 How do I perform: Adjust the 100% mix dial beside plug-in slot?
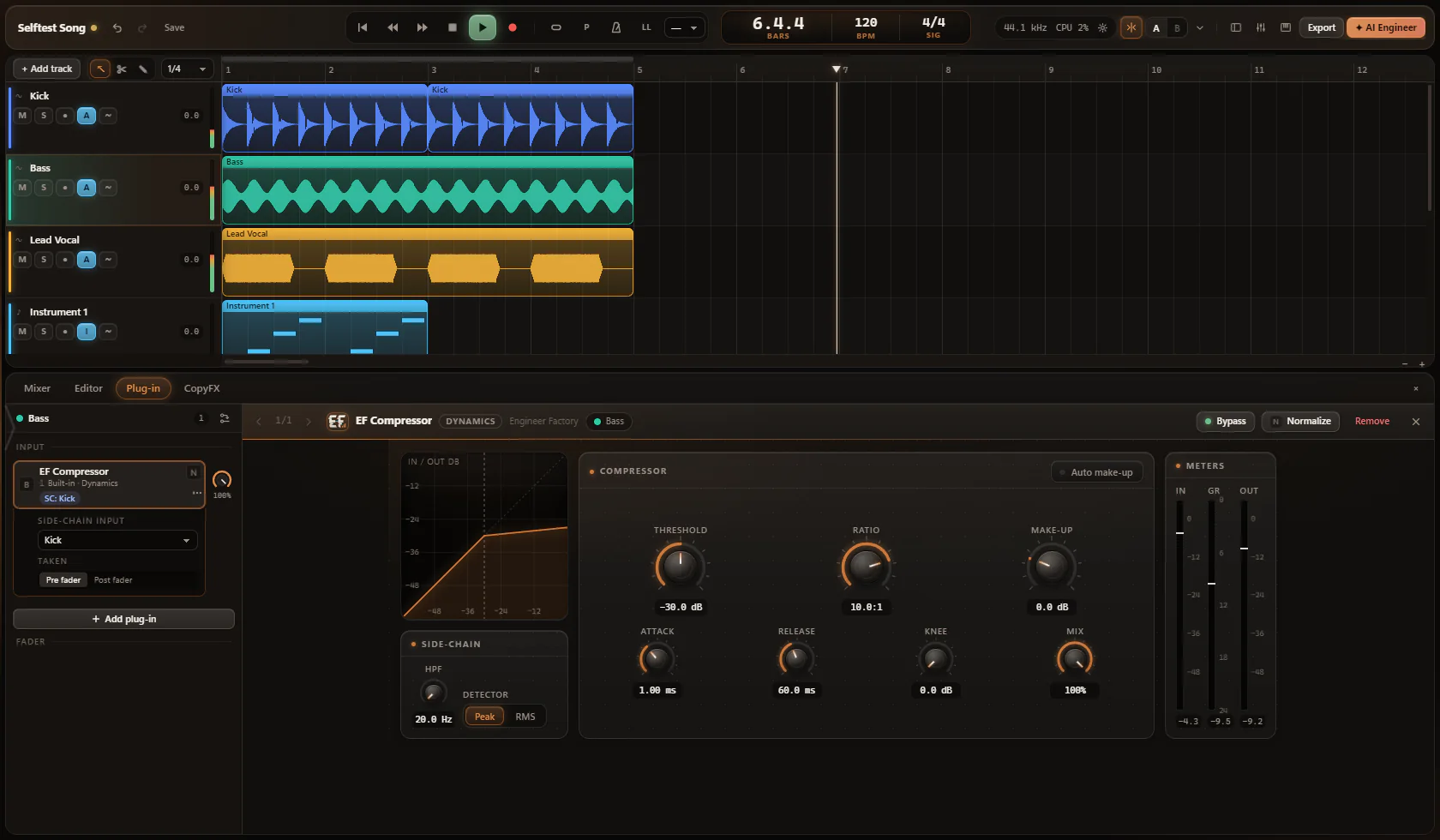point(222,480)
